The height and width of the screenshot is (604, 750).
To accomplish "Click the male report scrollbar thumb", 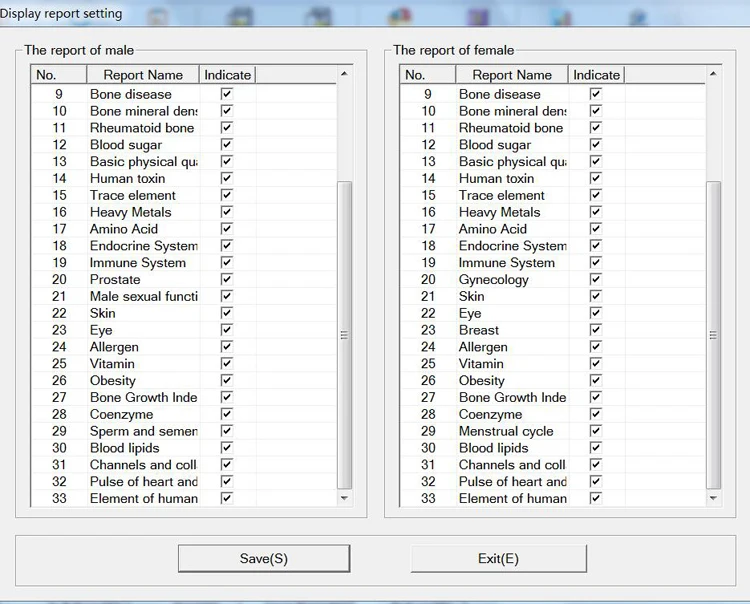I will [x=345, y=335].
